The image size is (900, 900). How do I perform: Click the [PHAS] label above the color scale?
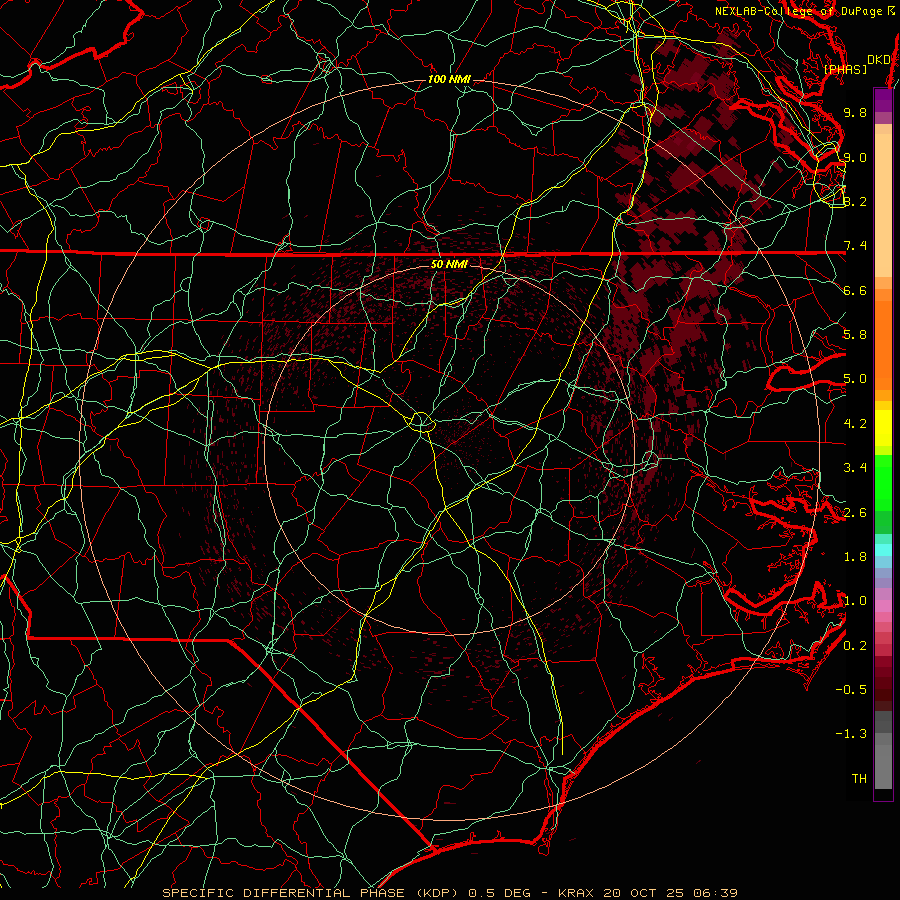845,70
